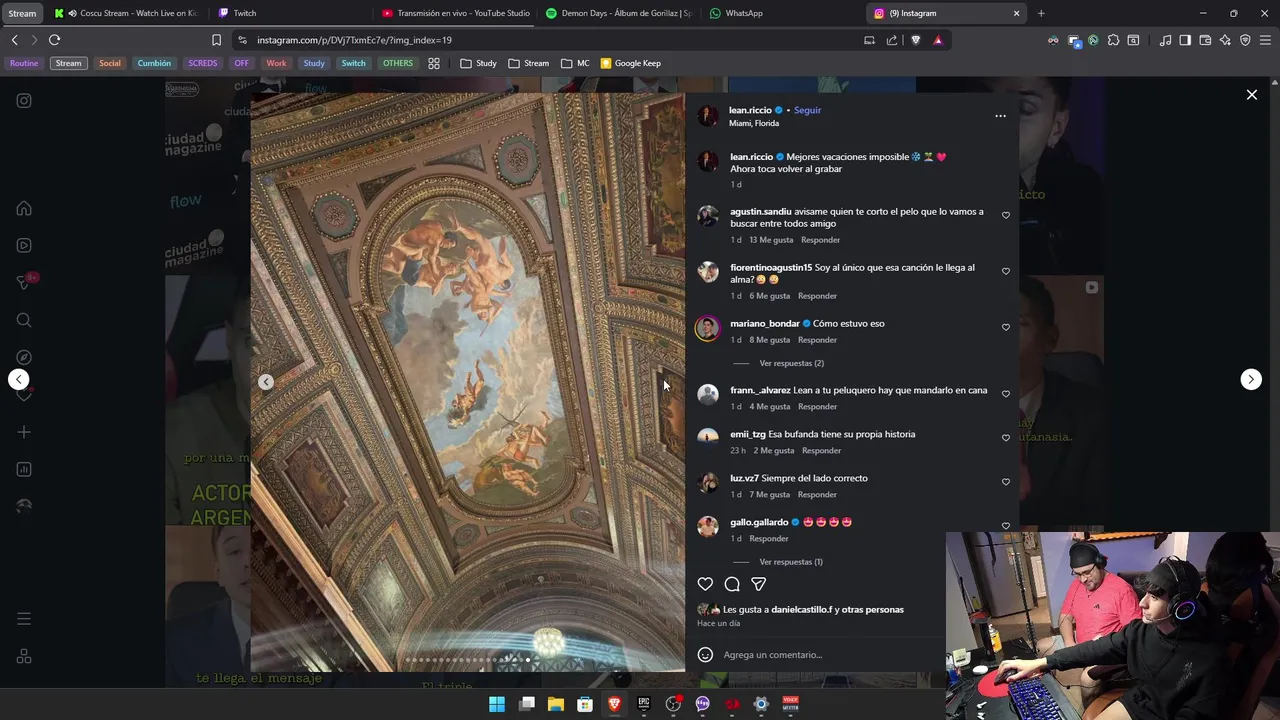1280x720 pixels.
Task: Reply to emii_tzg's comment via Responder
Action: tap(821, 451)
